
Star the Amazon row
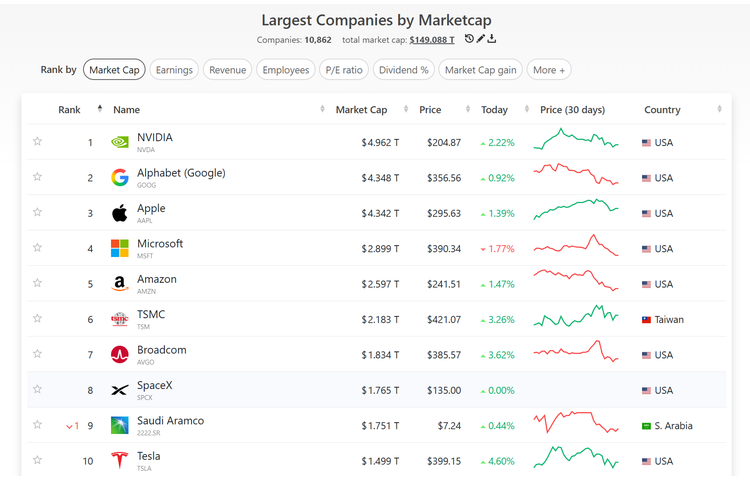[x=37, y=283]
